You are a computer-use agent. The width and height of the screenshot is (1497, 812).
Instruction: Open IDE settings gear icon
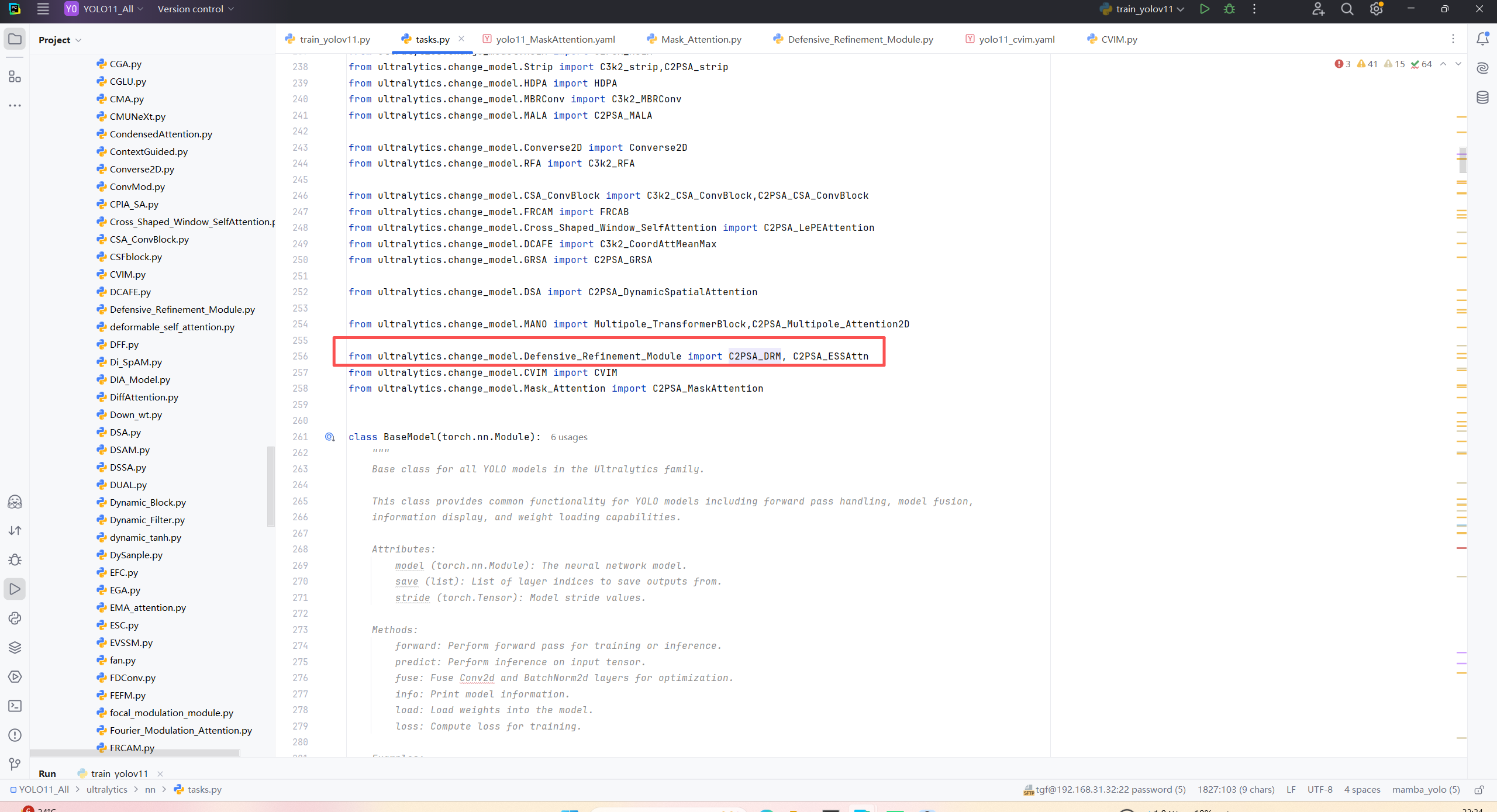[x=1376, y=9]
